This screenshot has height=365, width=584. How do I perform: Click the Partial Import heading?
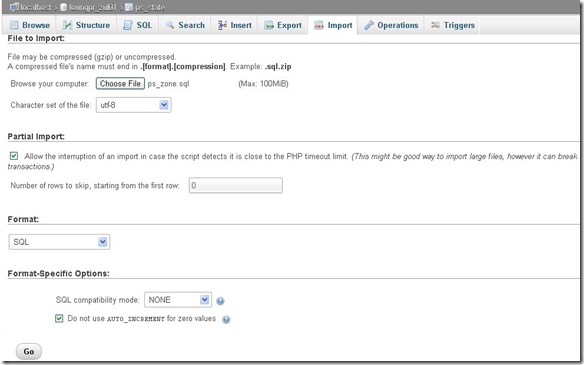tap(36, 136)
